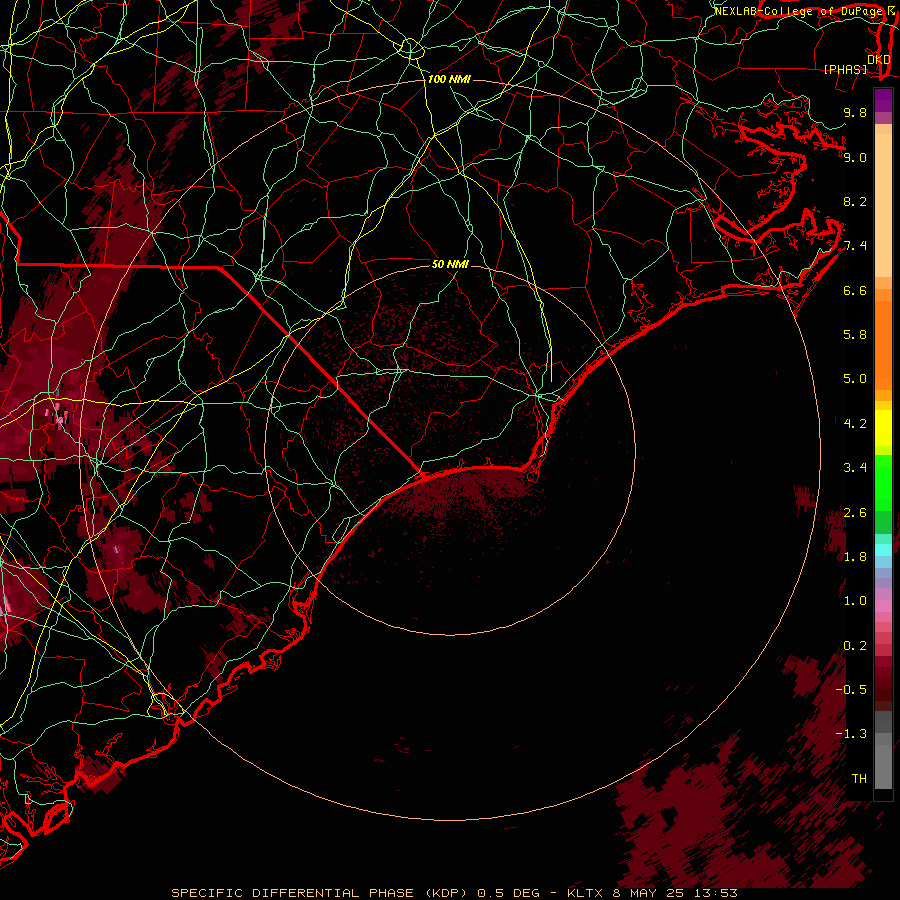Click the 0.2 scale label

tap(855, 646)
